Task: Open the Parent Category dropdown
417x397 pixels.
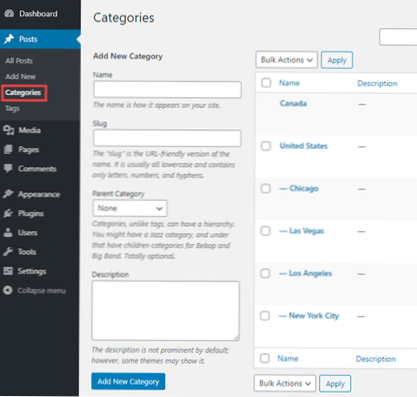Action: pyautogui.click(x=130, y=208)
